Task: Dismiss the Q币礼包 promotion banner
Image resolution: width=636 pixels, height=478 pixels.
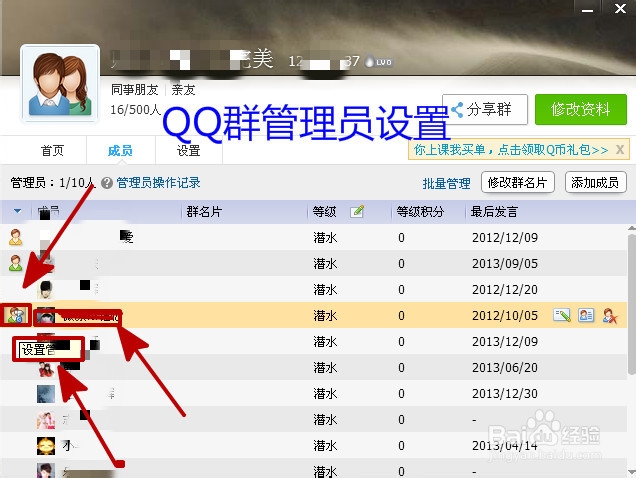Action: point(620,150)
